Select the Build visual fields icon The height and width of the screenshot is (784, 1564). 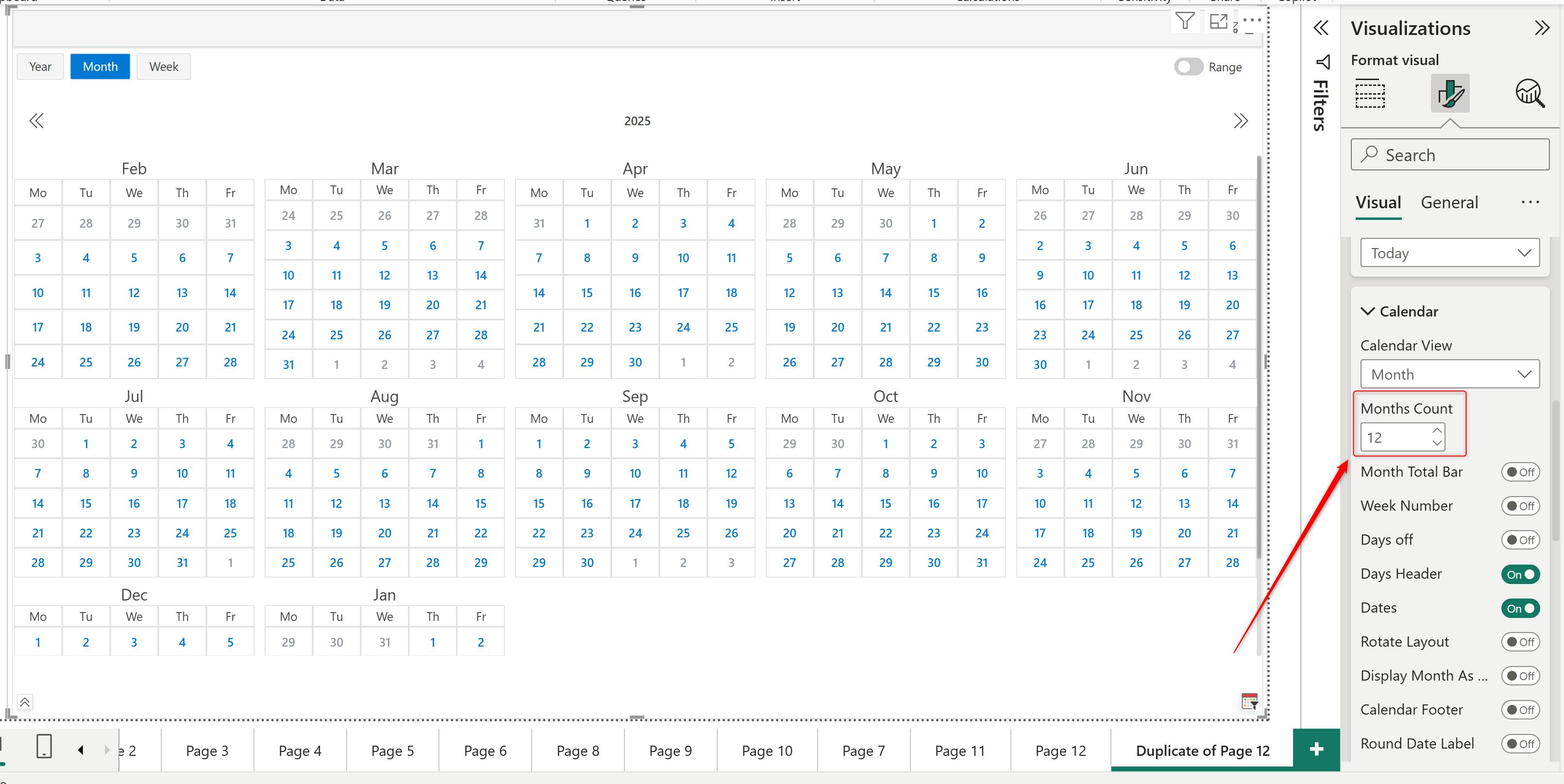1370,93
